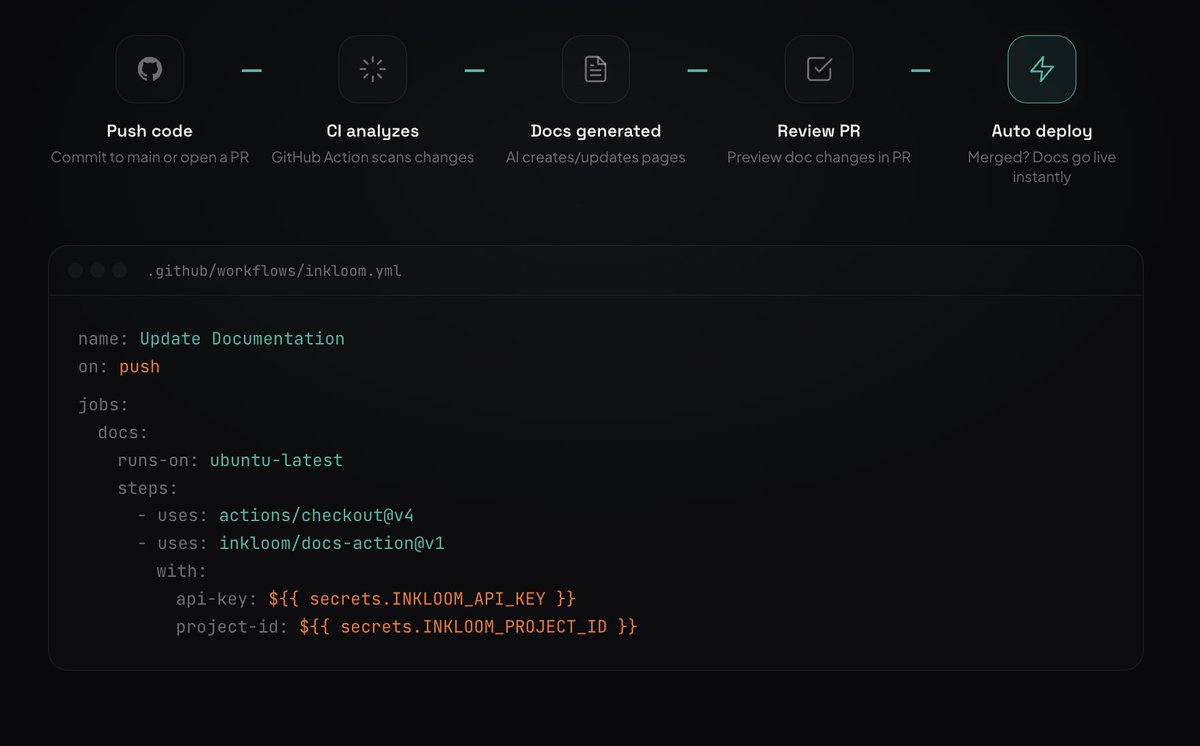The image size is (1200, 746).
Task: Click the "ubuntu-latest" runner value
Action: pos(276,460)
